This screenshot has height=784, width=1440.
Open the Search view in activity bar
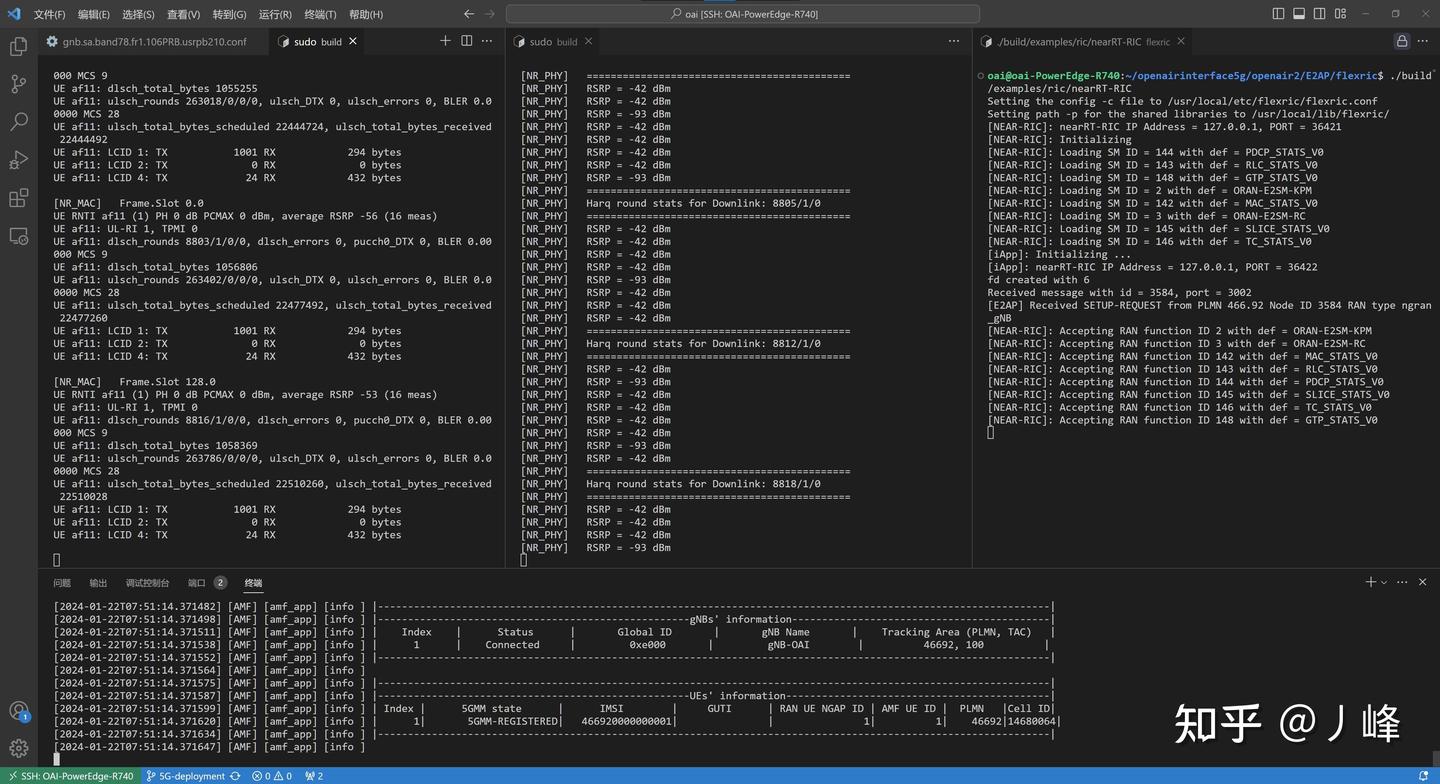[18, 122]
